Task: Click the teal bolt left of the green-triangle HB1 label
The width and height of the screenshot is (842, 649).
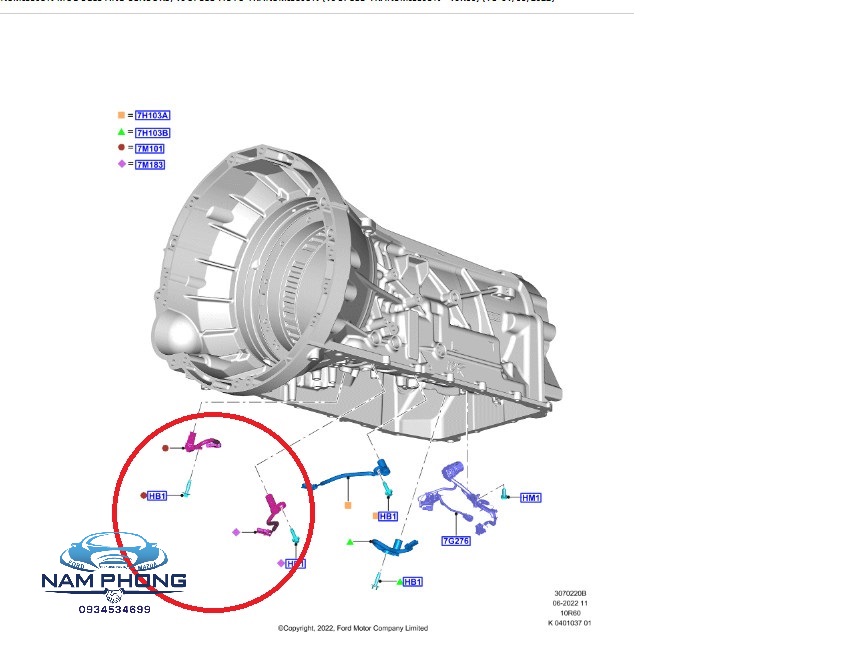Action: [x=377, y=580]
